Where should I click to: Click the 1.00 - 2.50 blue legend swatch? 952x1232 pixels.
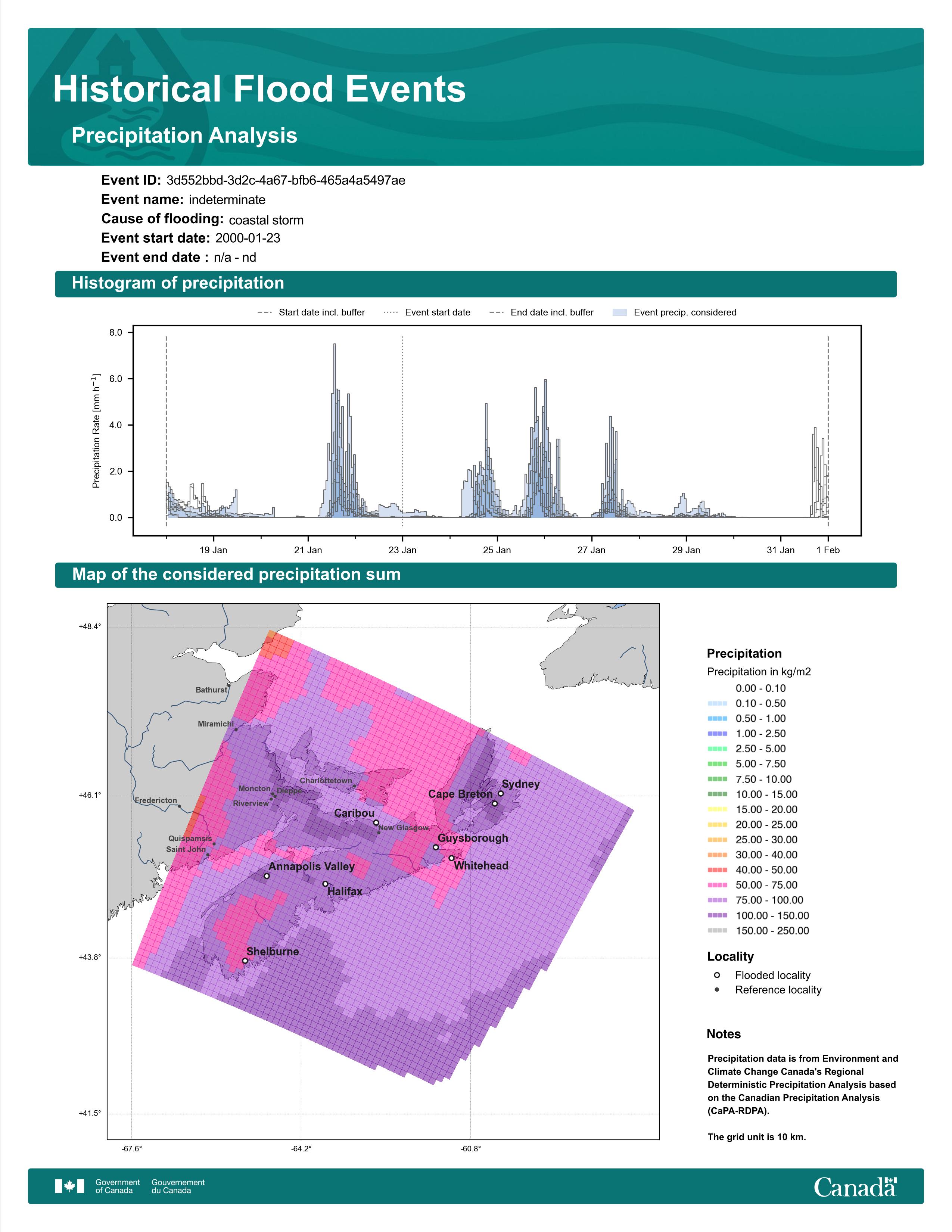click(717, 733)
